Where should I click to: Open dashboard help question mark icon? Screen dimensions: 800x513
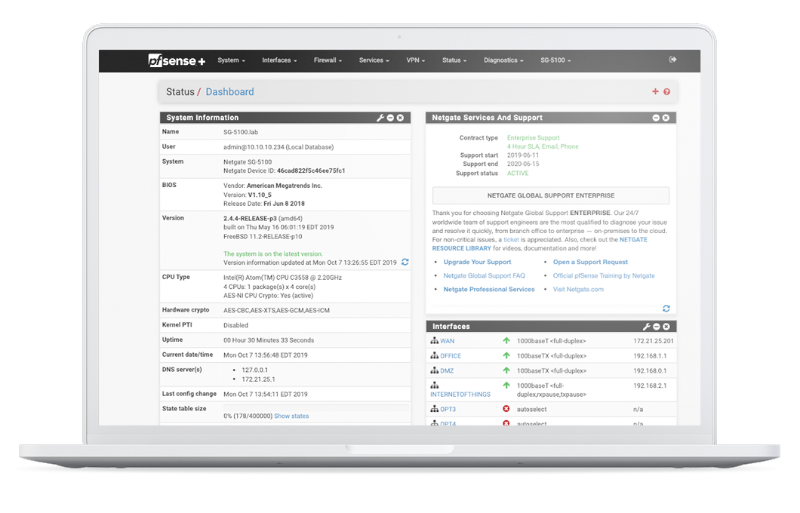tap(666, 92)
